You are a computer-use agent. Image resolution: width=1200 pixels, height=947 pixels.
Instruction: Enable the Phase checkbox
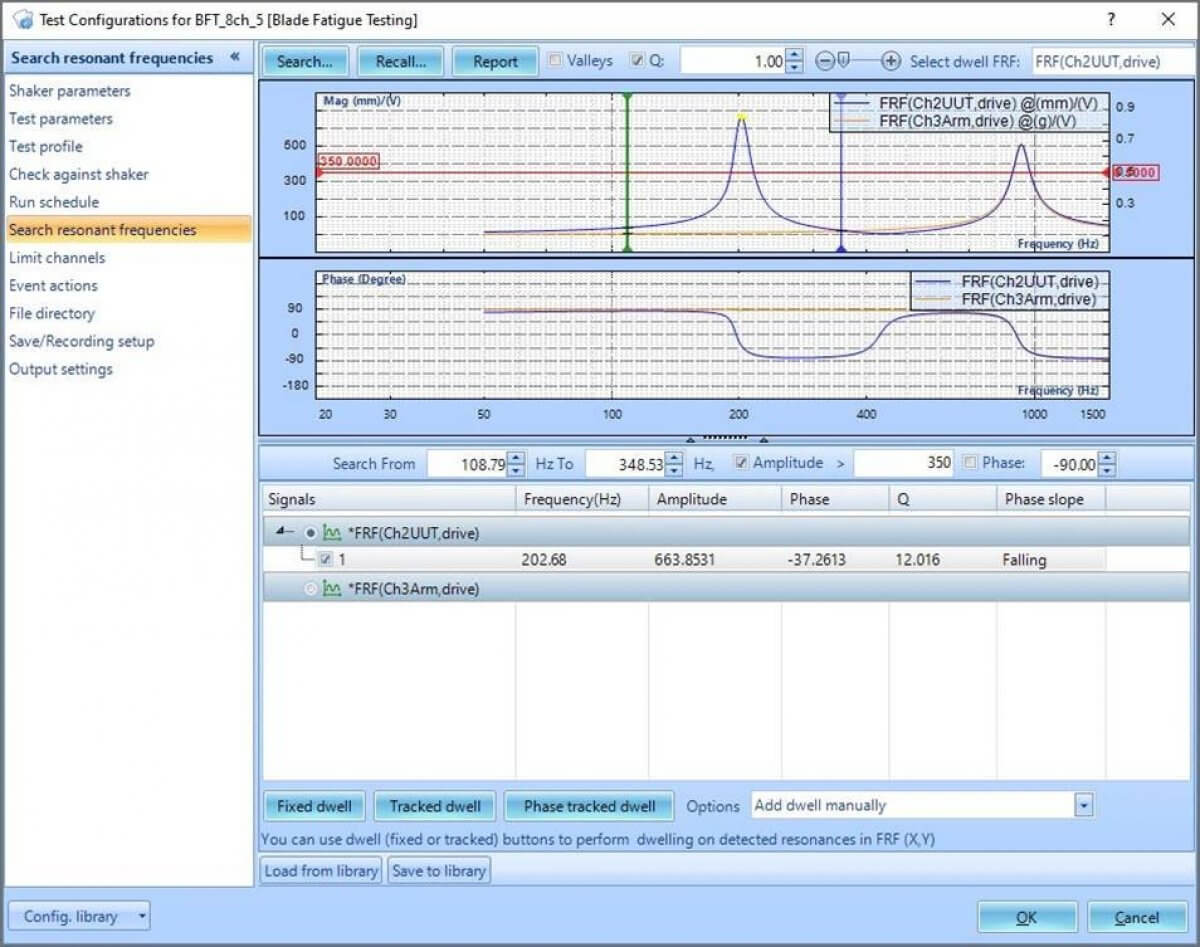[969, 463]
